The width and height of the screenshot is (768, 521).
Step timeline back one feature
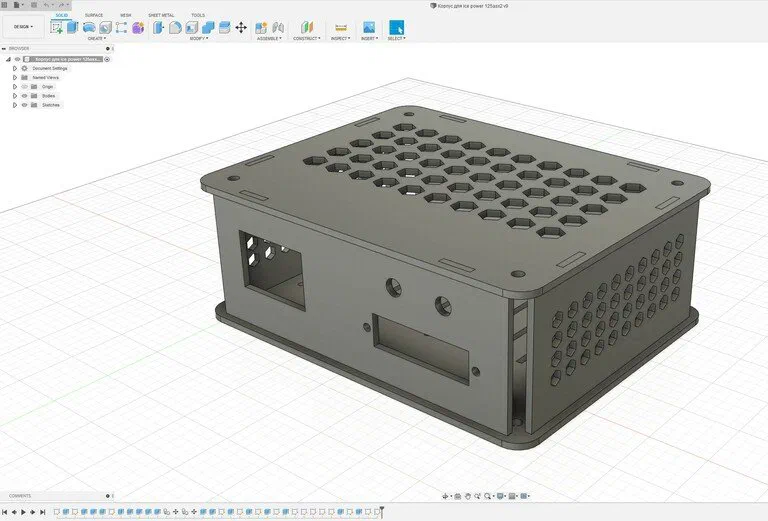point(14,512)
